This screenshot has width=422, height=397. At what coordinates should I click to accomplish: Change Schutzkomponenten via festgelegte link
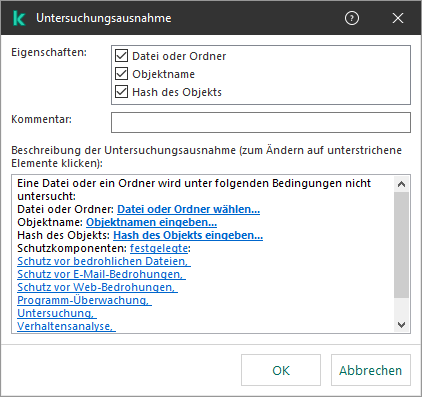(159, 248)
